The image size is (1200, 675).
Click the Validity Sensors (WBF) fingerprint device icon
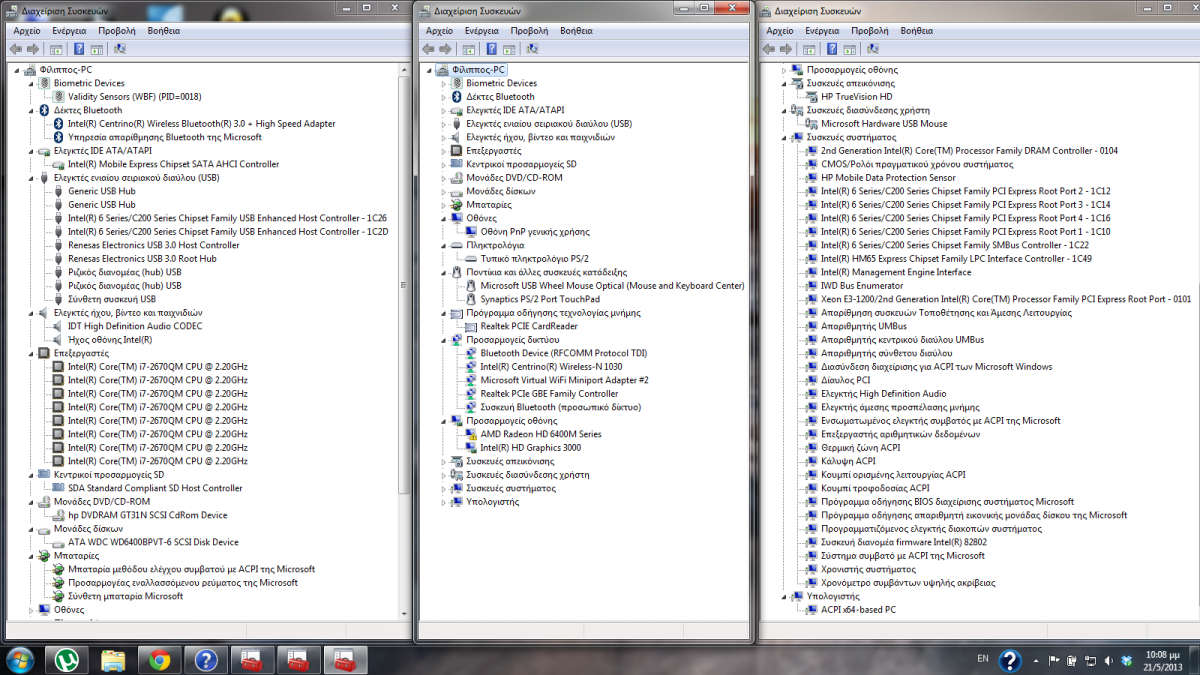[60, 97]
